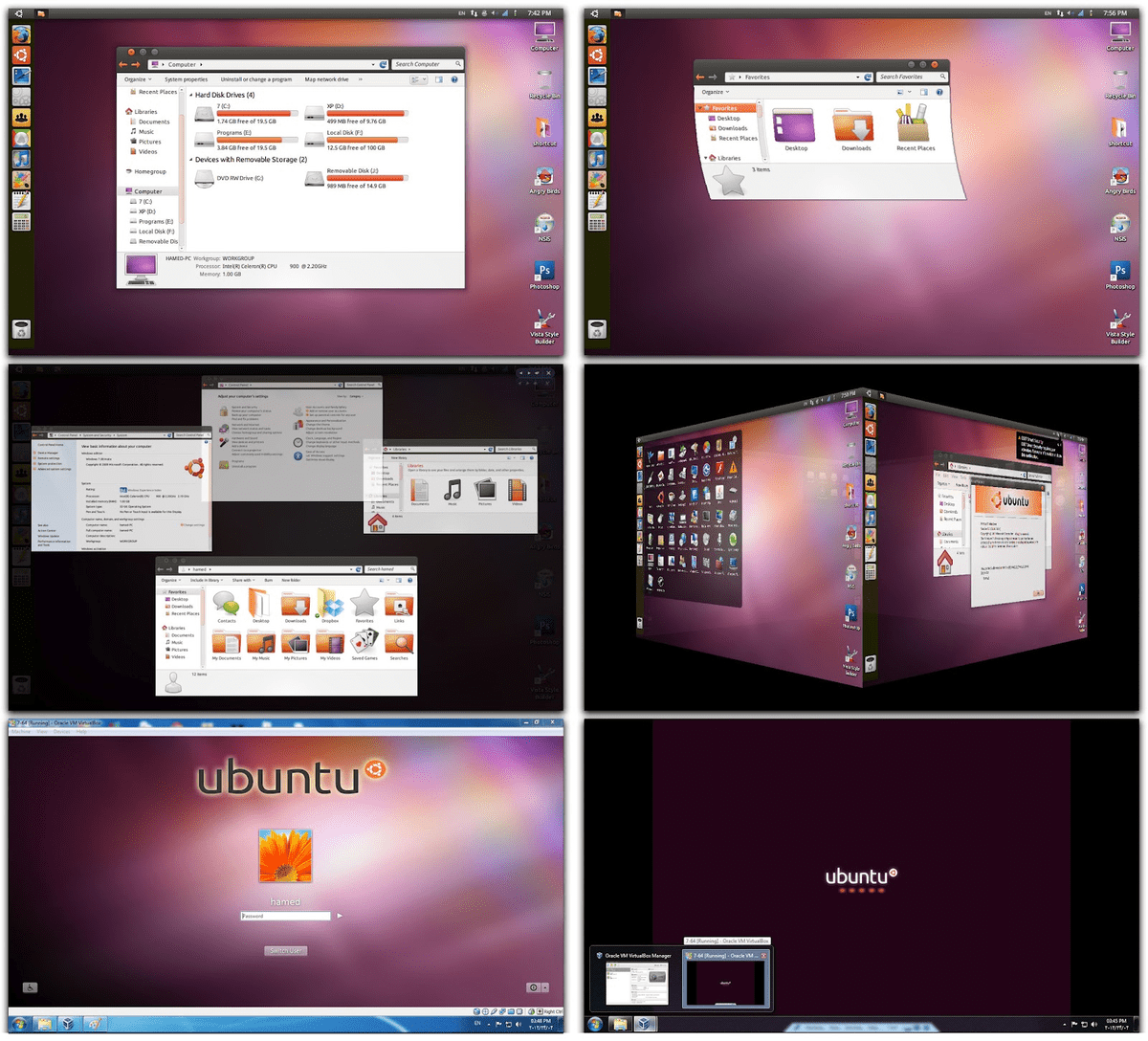
Task: Open the Trash at the launcher bottom
Action: [x=21, y=329]
